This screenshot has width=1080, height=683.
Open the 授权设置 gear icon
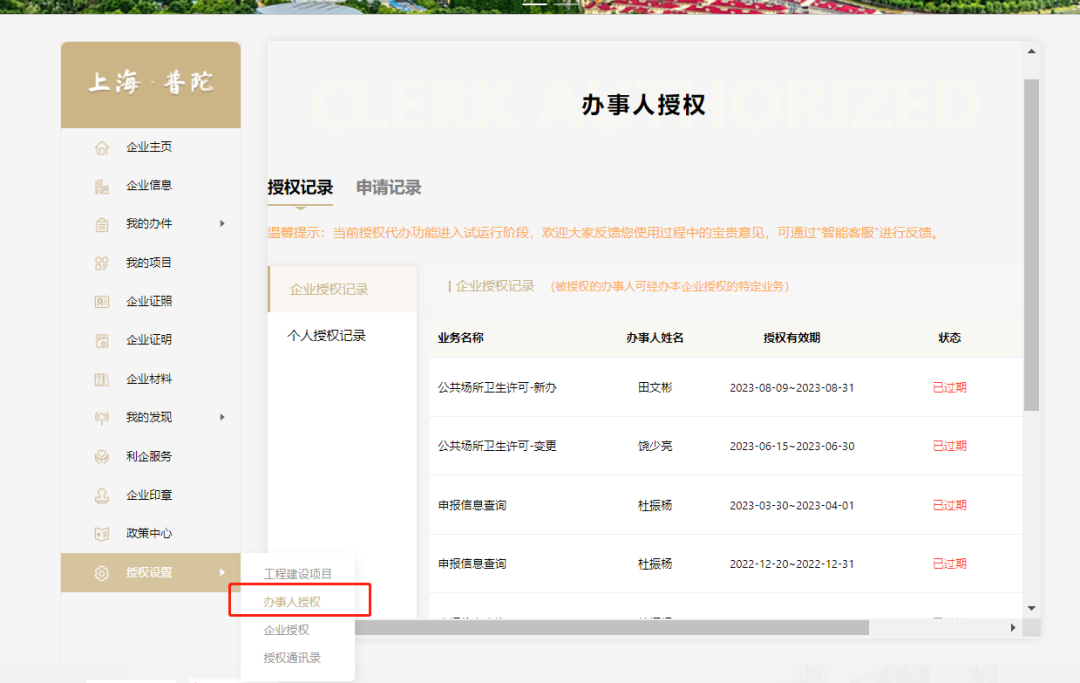tap(101, 572)
